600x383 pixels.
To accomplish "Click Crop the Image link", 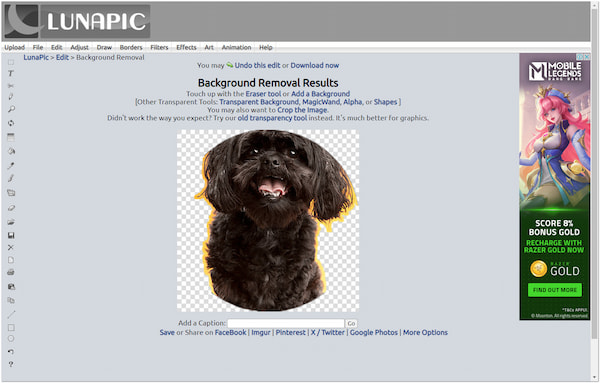I will pyautogui.click(x=302, y=110).
